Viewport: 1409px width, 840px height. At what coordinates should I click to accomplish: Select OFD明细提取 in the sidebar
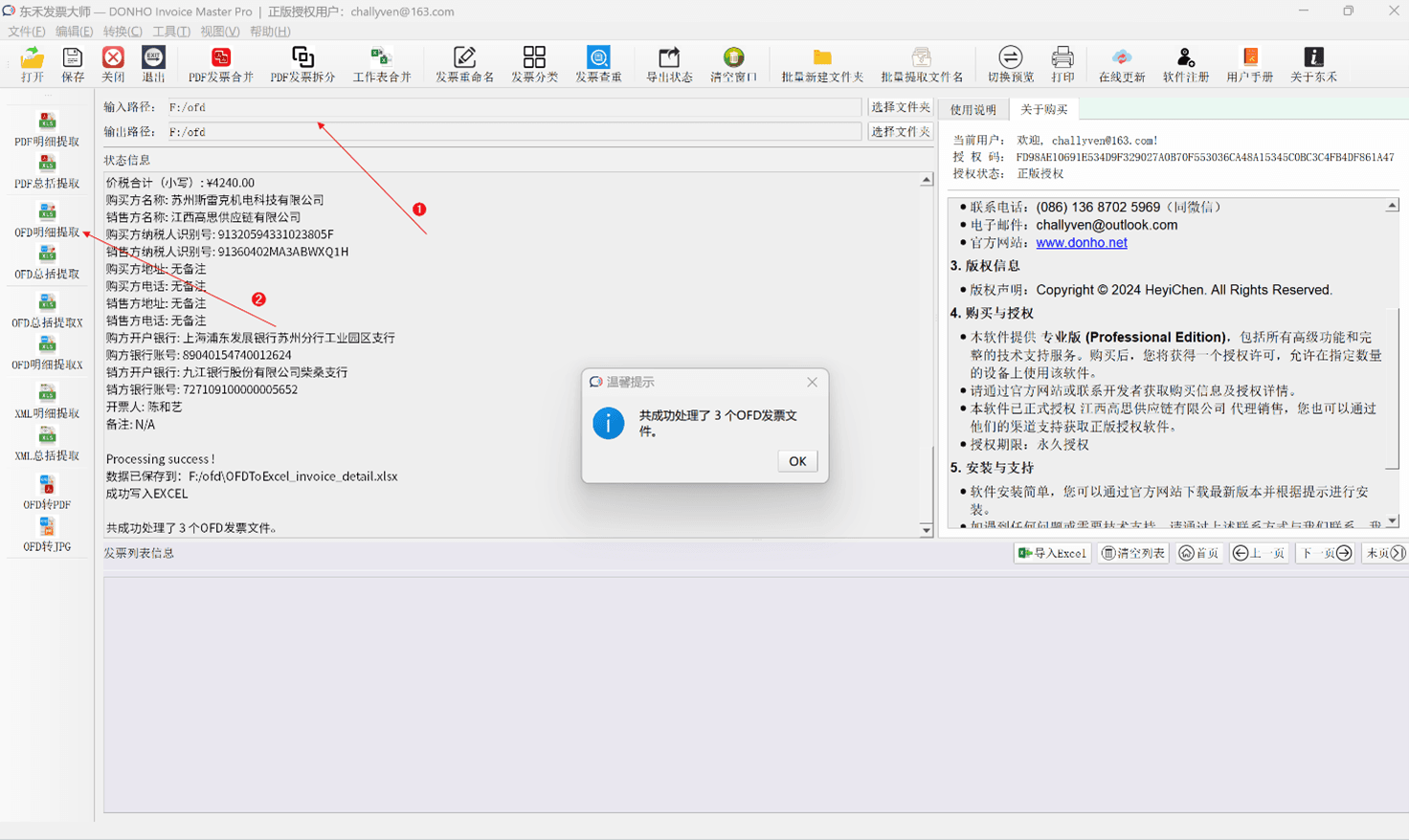coord(47,221)
